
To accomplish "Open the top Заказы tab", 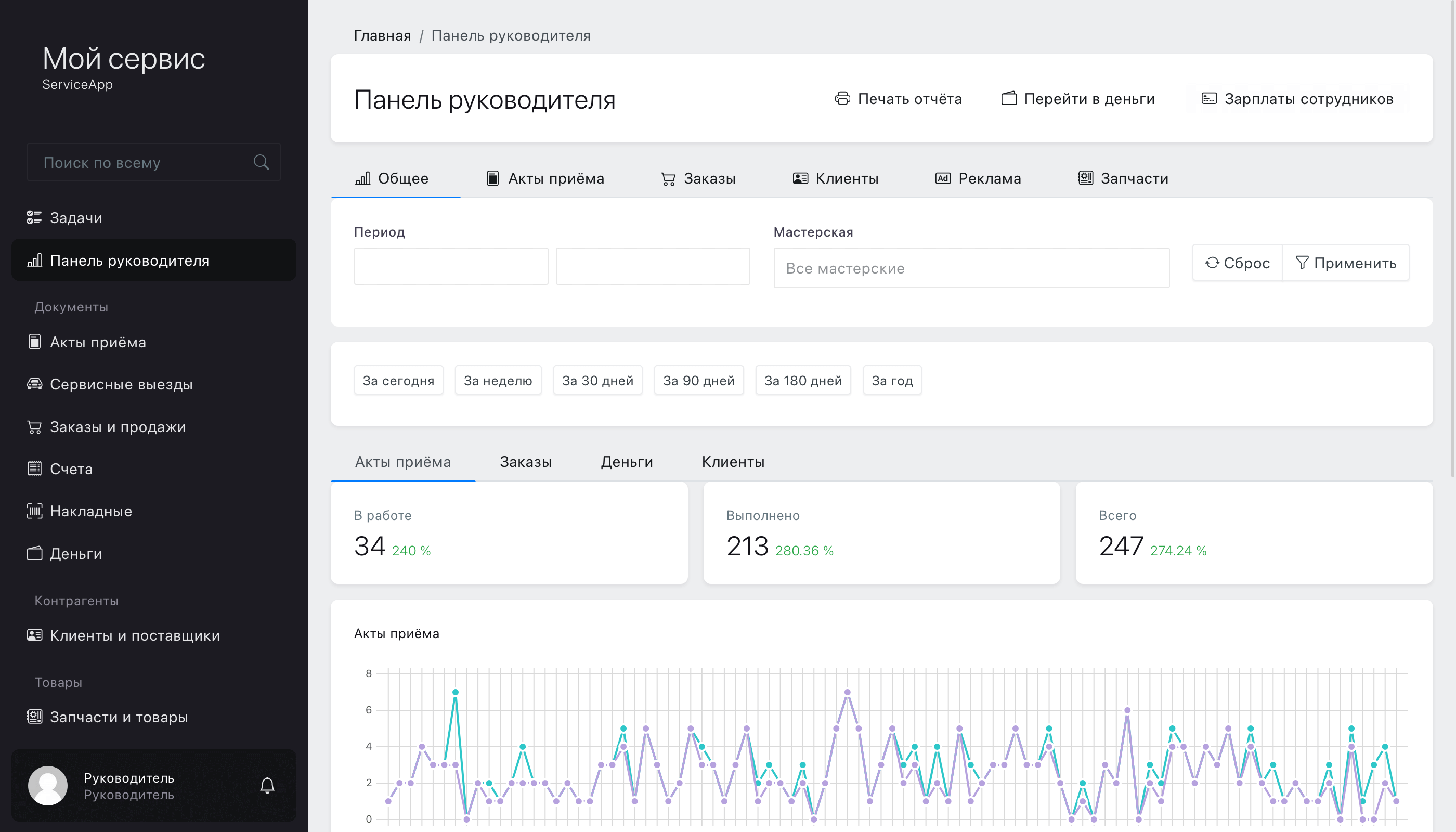I will coord(698,178).
